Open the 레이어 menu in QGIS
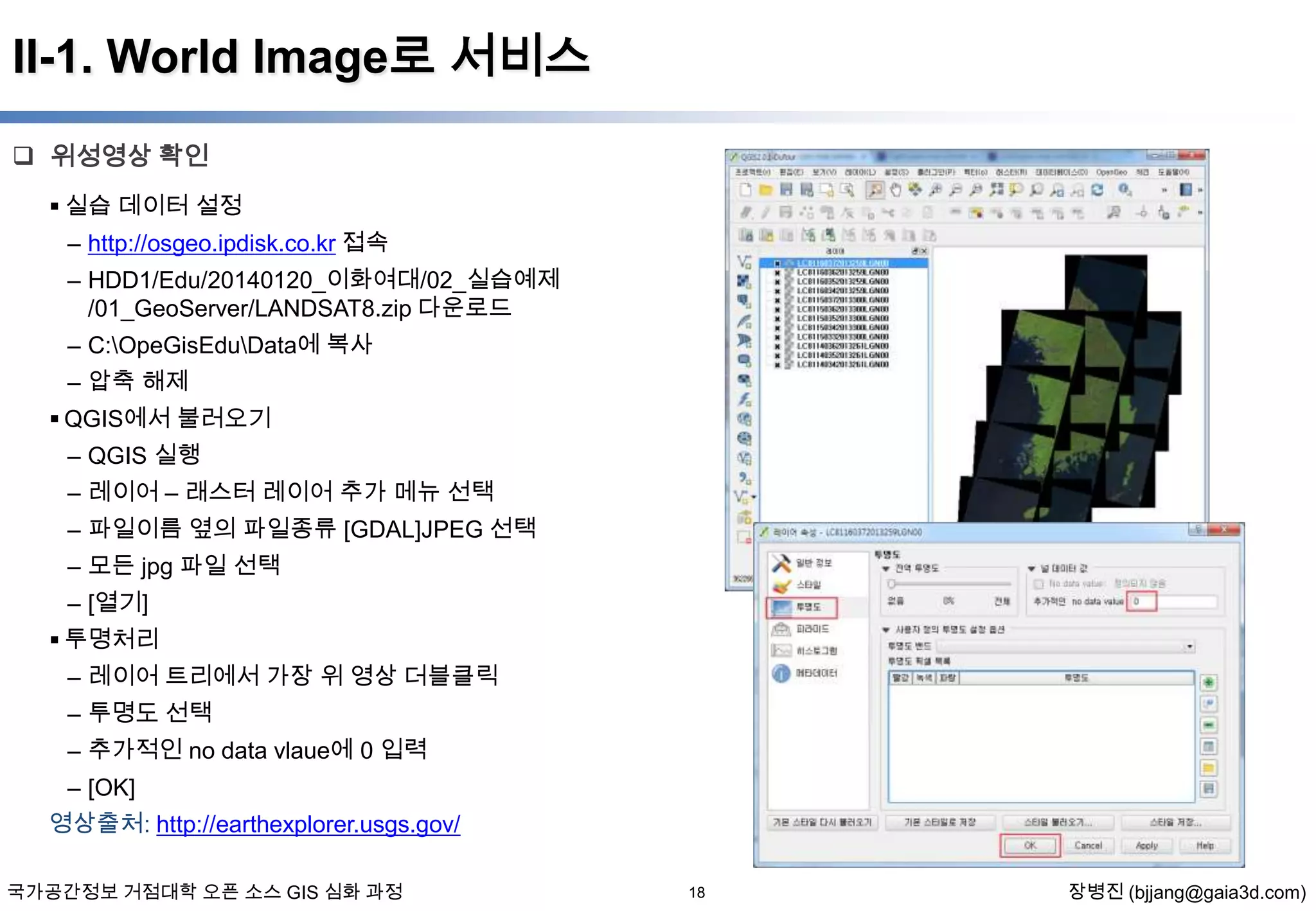 860,172
